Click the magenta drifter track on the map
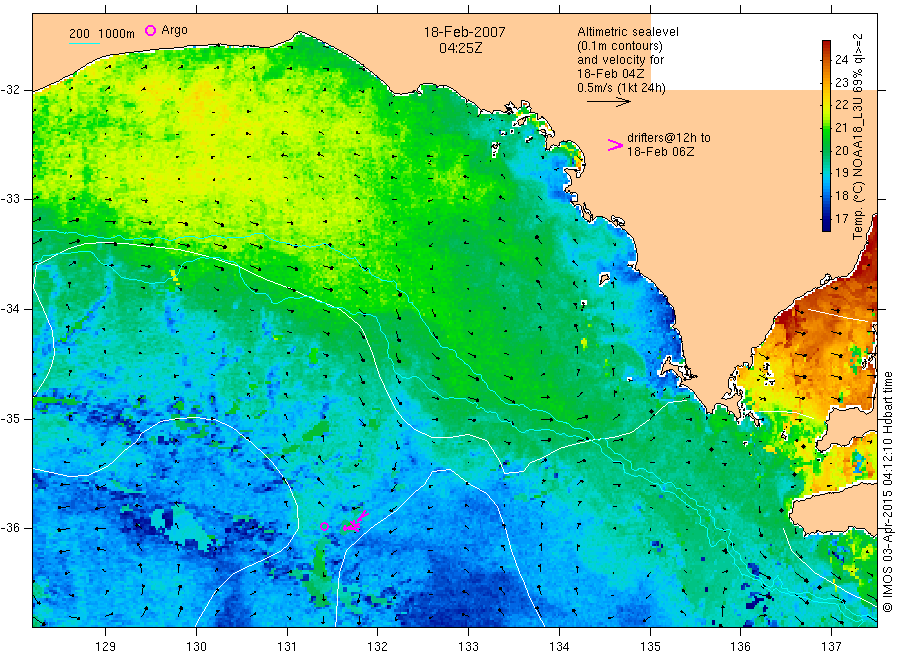This screenshot has width=900, height=660. click(356, 521)
